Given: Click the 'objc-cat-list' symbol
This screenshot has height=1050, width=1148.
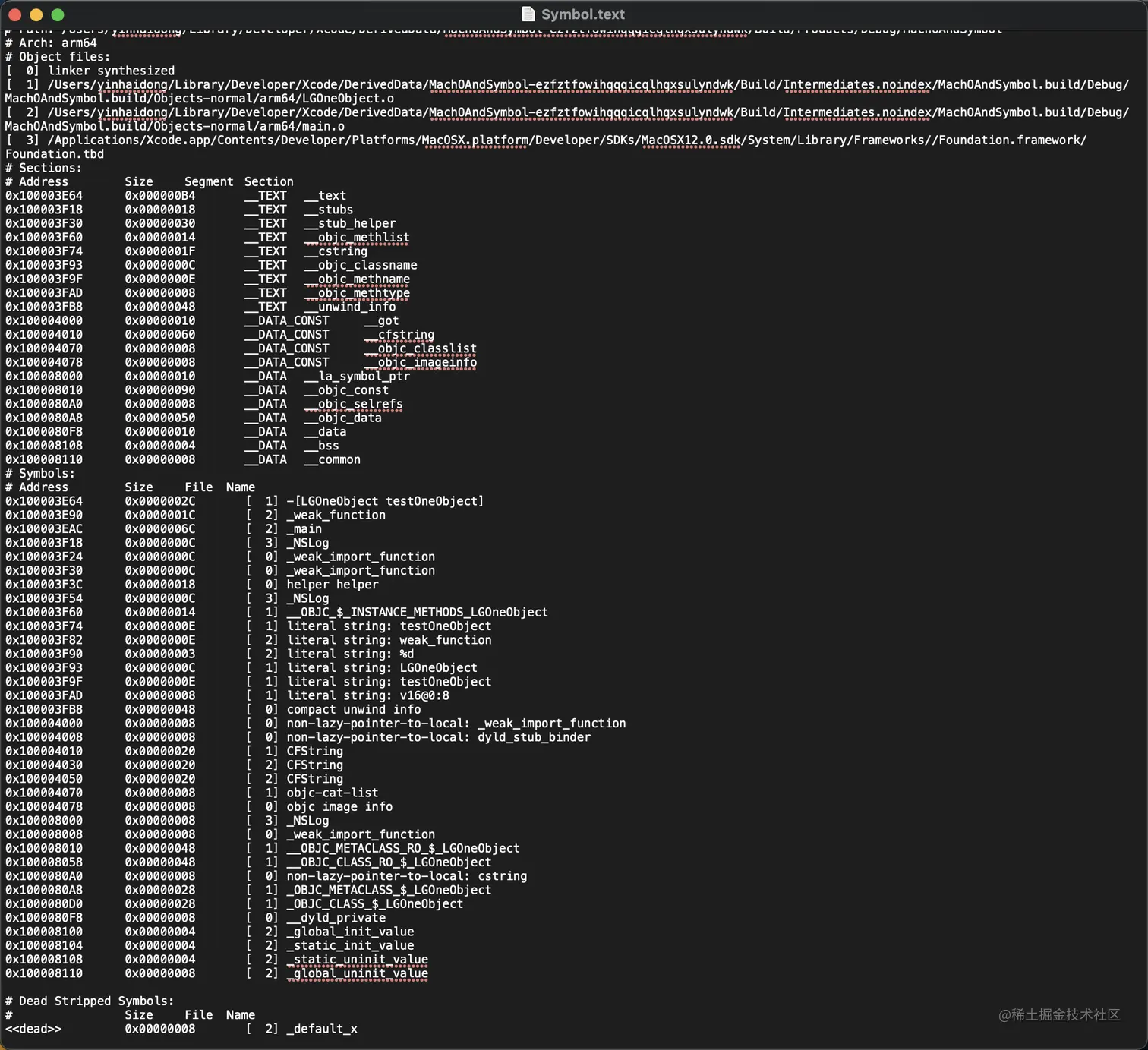Looking at the screenshot, I should coord(333,793).
